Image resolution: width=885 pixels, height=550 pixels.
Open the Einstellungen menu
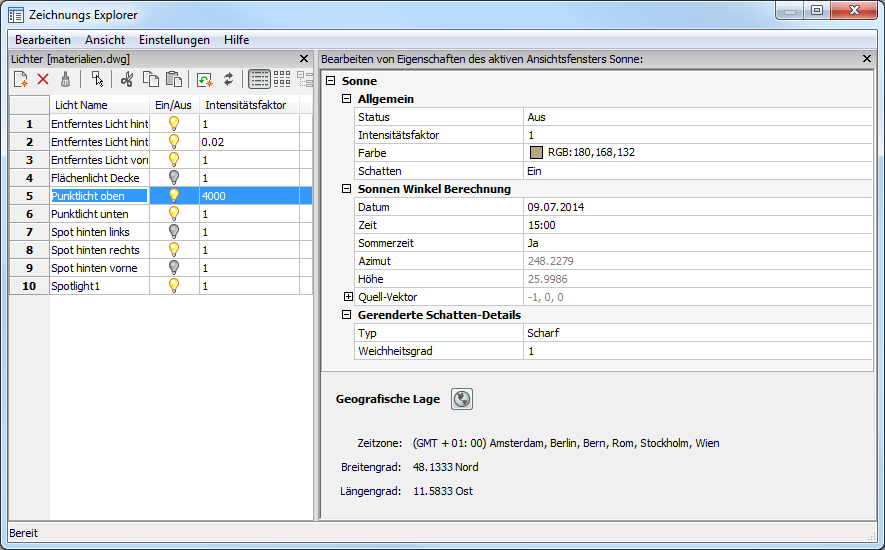(x=174, y=40)
